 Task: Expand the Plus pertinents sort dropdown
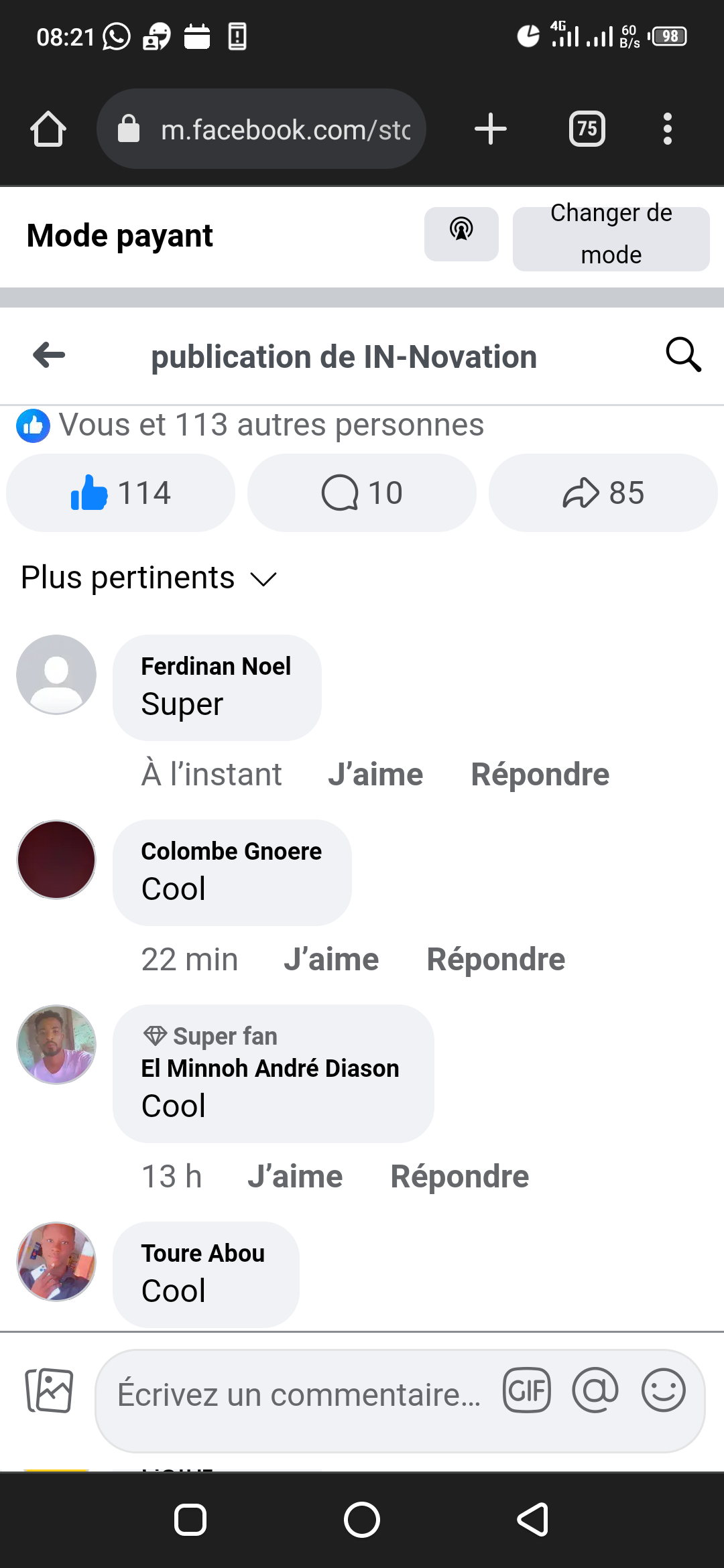149,578
